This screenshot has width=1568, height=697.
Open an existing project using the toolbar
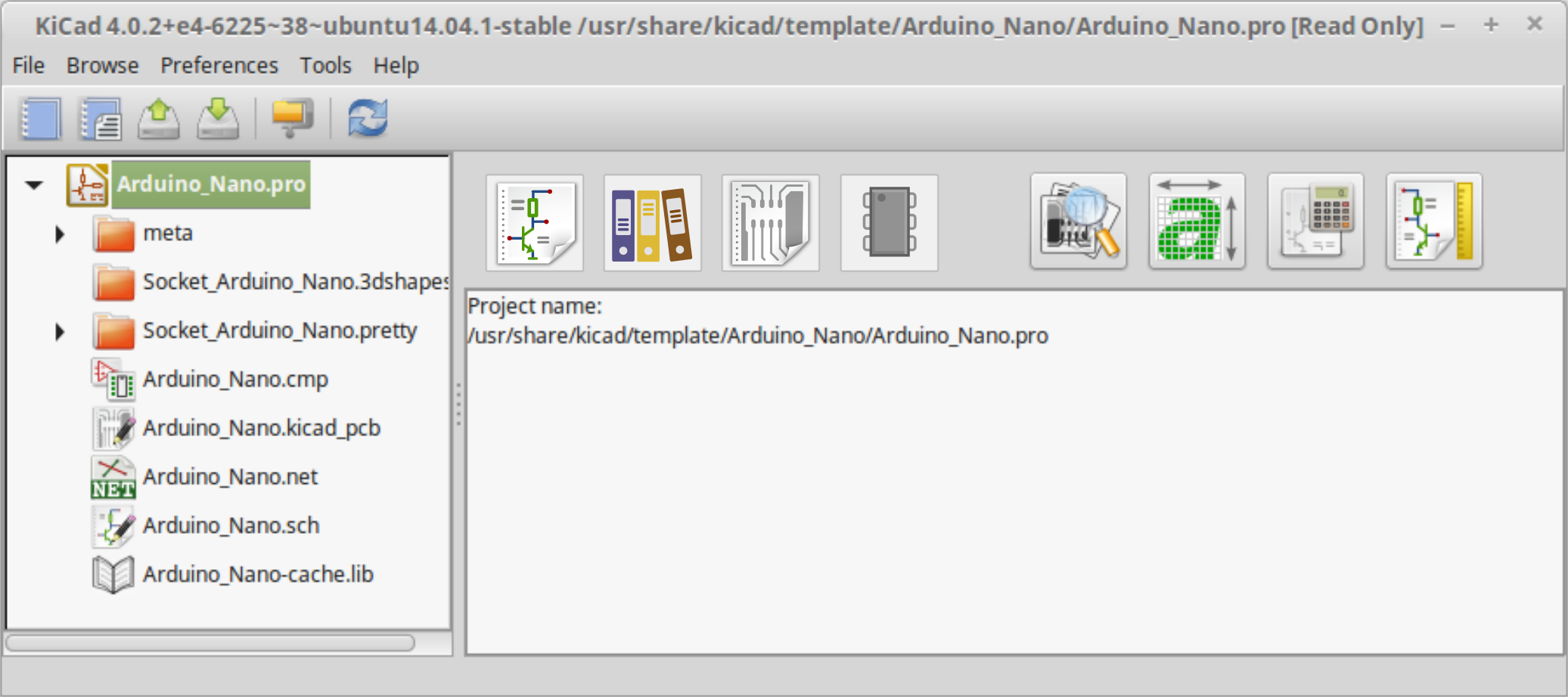tap(159, 119)
